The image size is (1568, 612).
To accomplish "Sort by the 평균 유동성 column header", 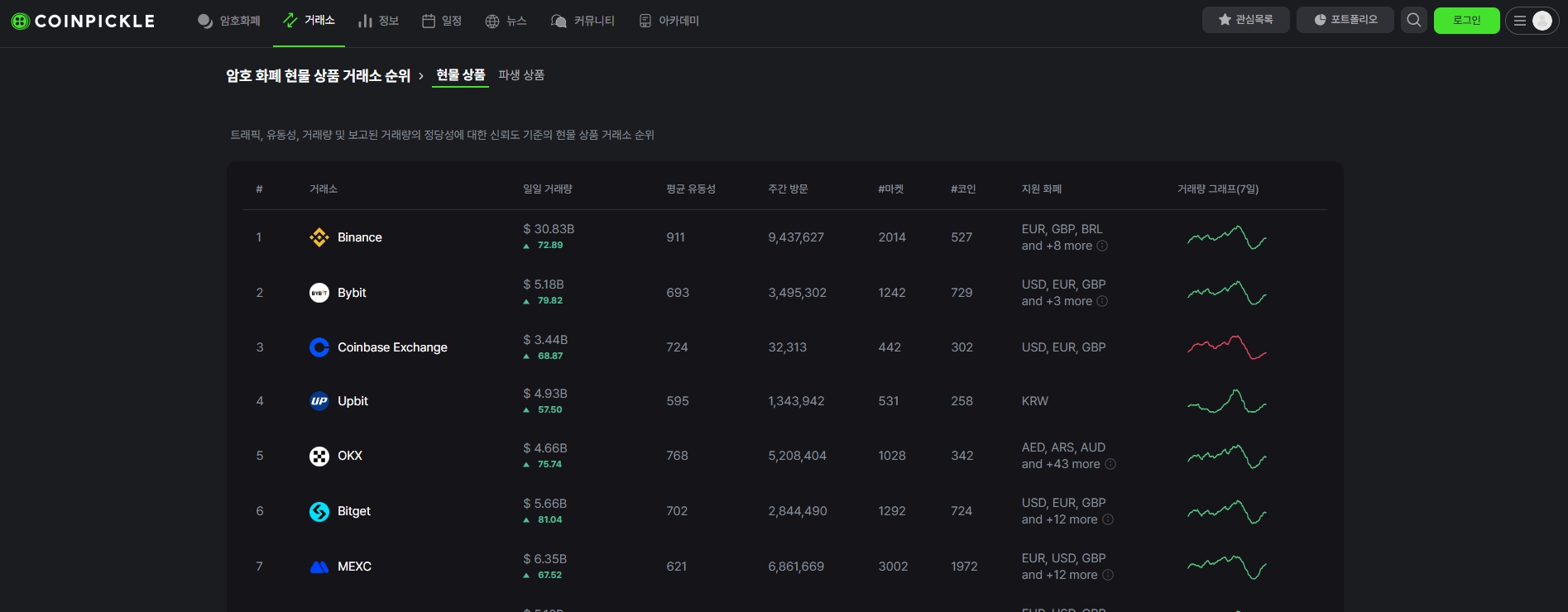I will click(691, 189).
